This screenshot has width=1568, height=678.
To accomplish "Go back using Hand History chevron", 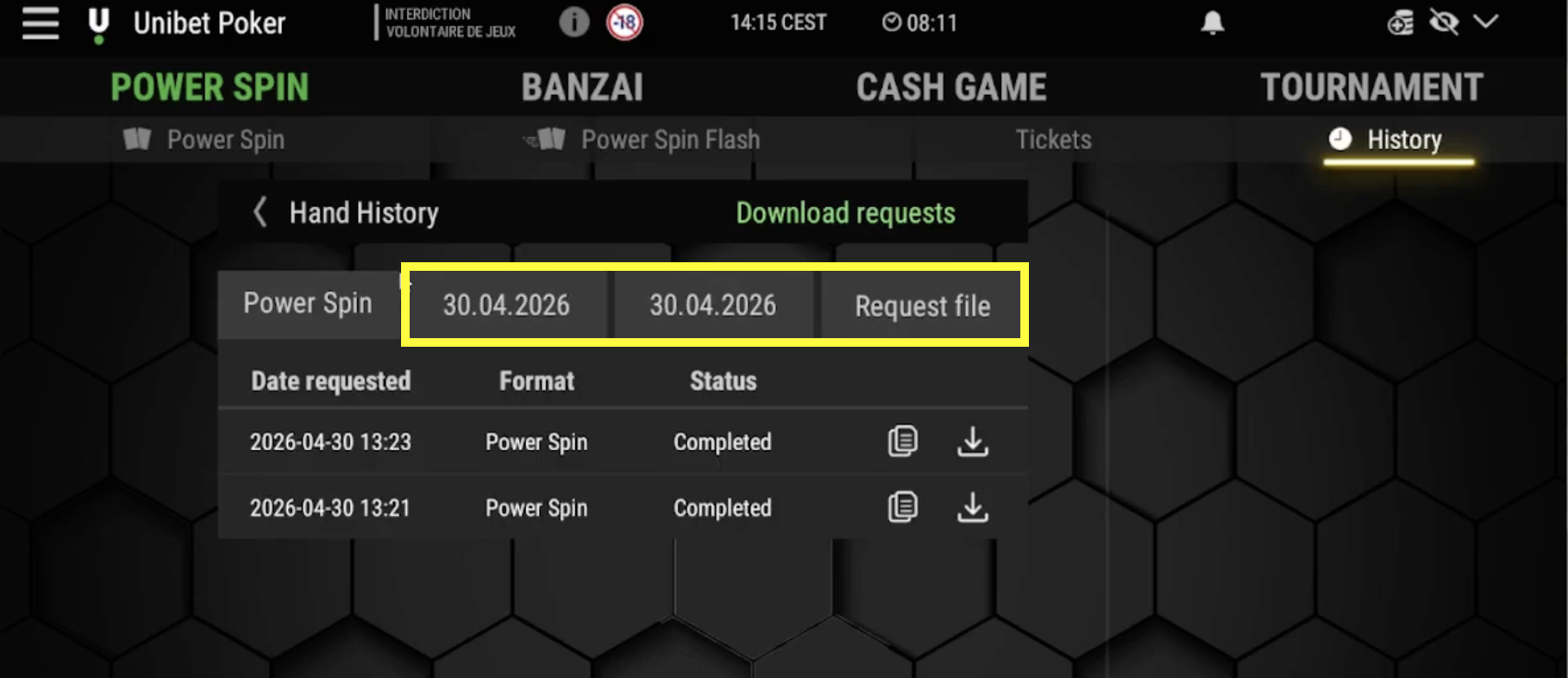I will pos(260,211).
